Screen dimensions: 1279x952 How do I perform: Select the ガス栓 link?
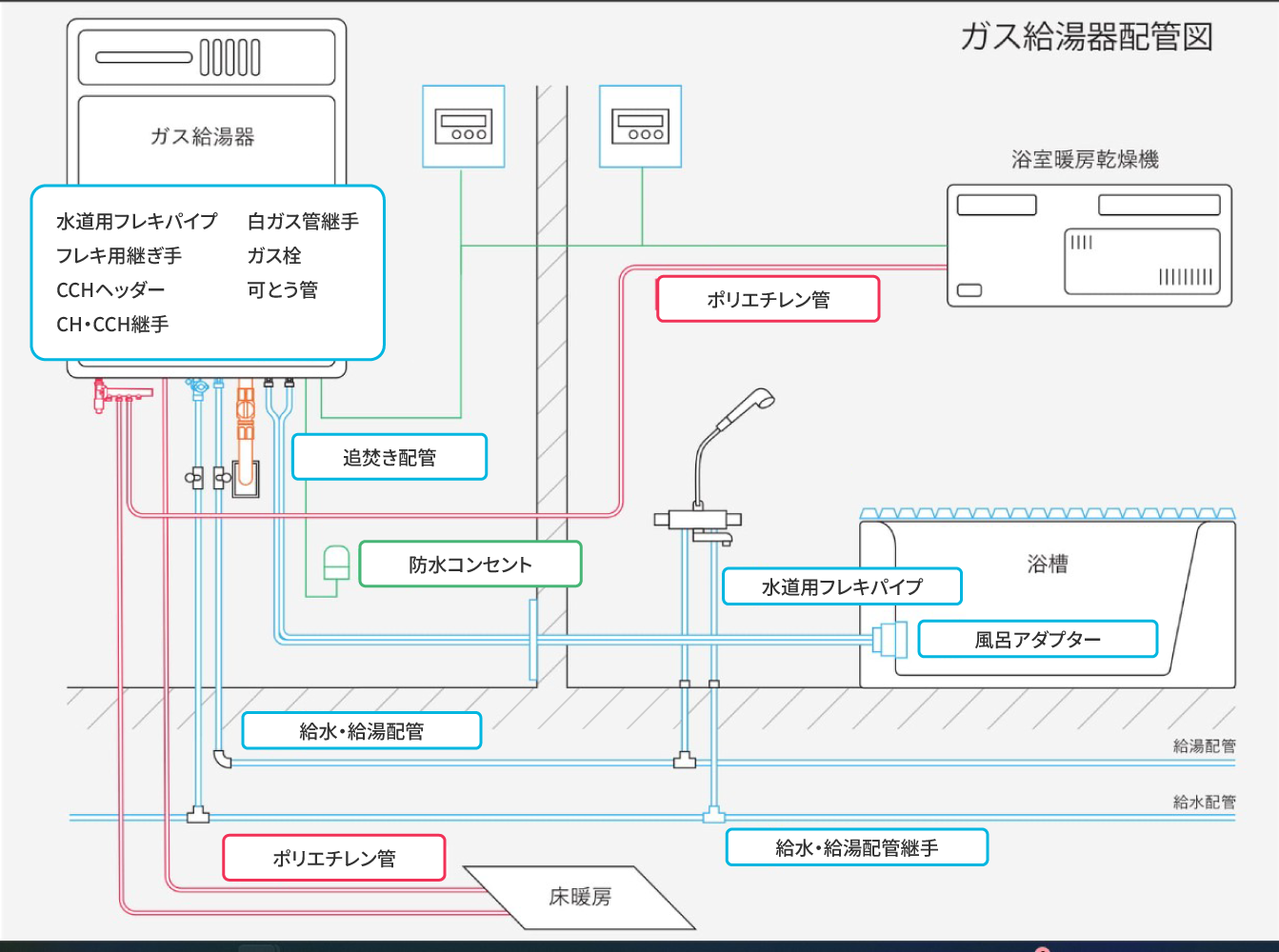274,256
